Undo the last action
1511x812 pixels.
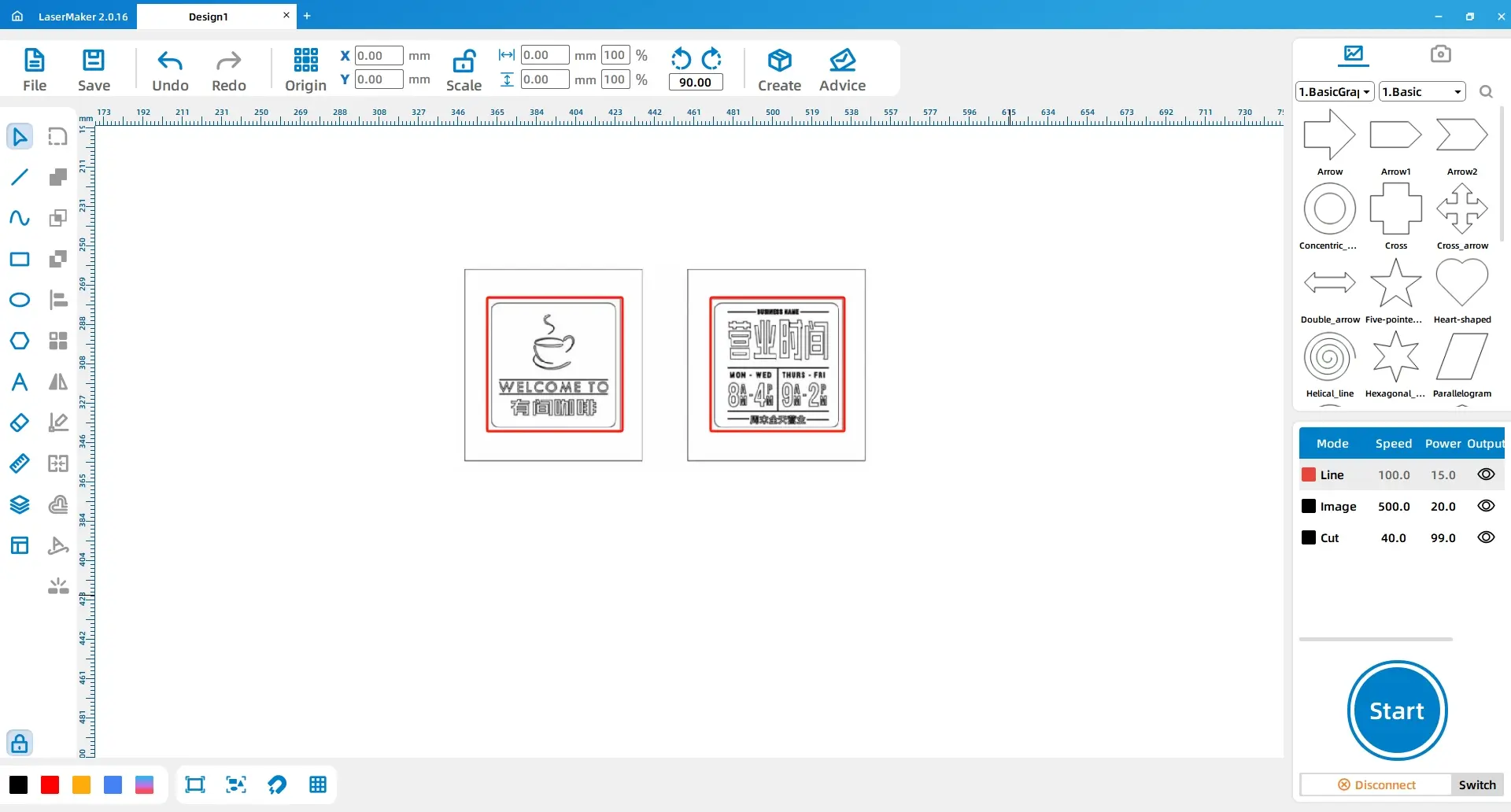pyautogui.click(x=170, y=71)
